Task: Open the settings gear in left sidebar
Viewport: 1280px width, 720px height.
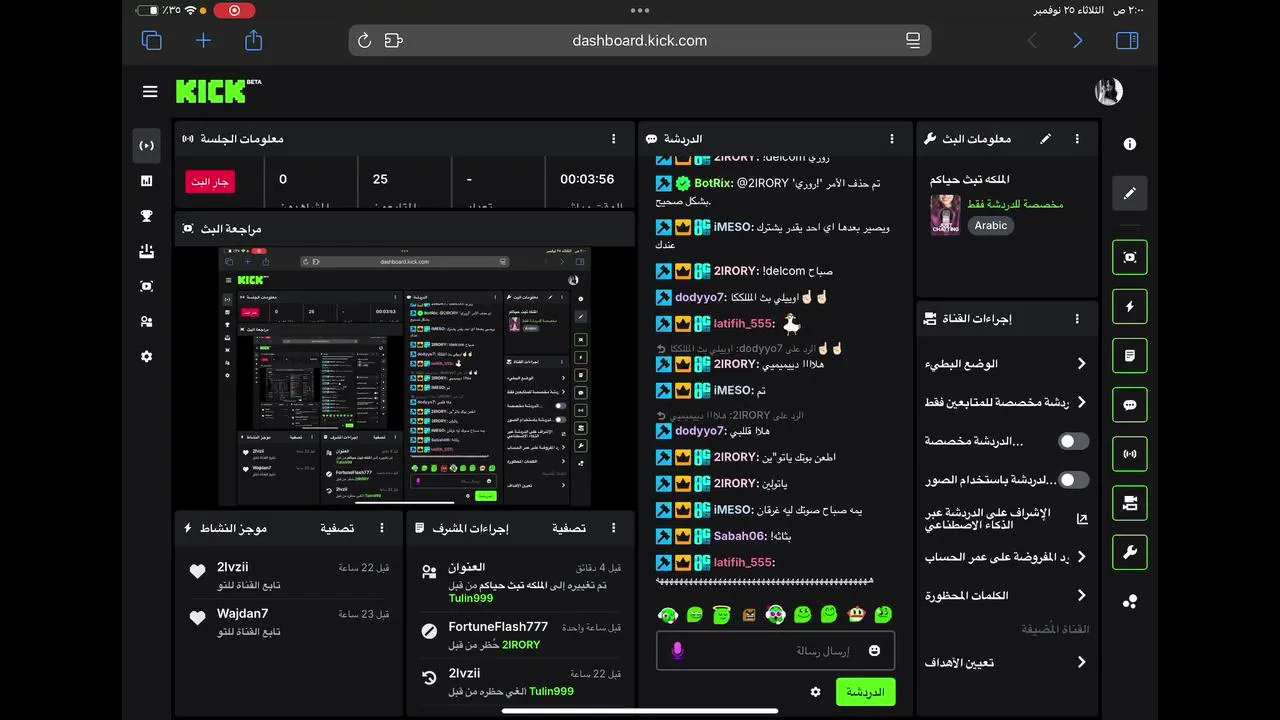Action: coord(147,356)
